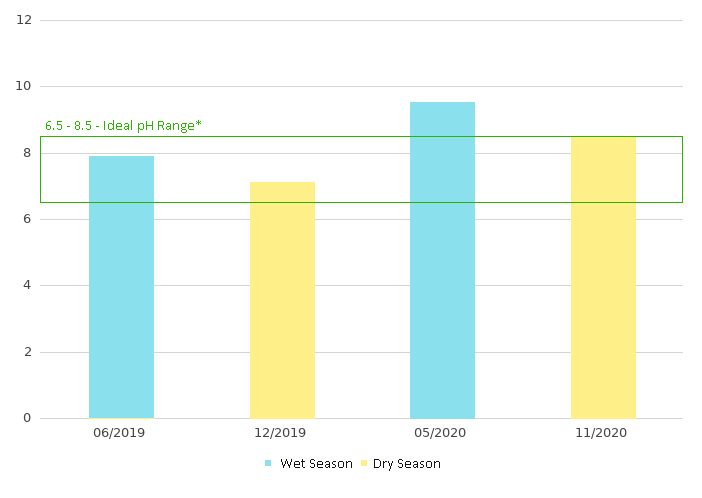Toggle the Dry Season legend label
The height and width of the screenshot is (498, 702).
(x=407, y=464)
